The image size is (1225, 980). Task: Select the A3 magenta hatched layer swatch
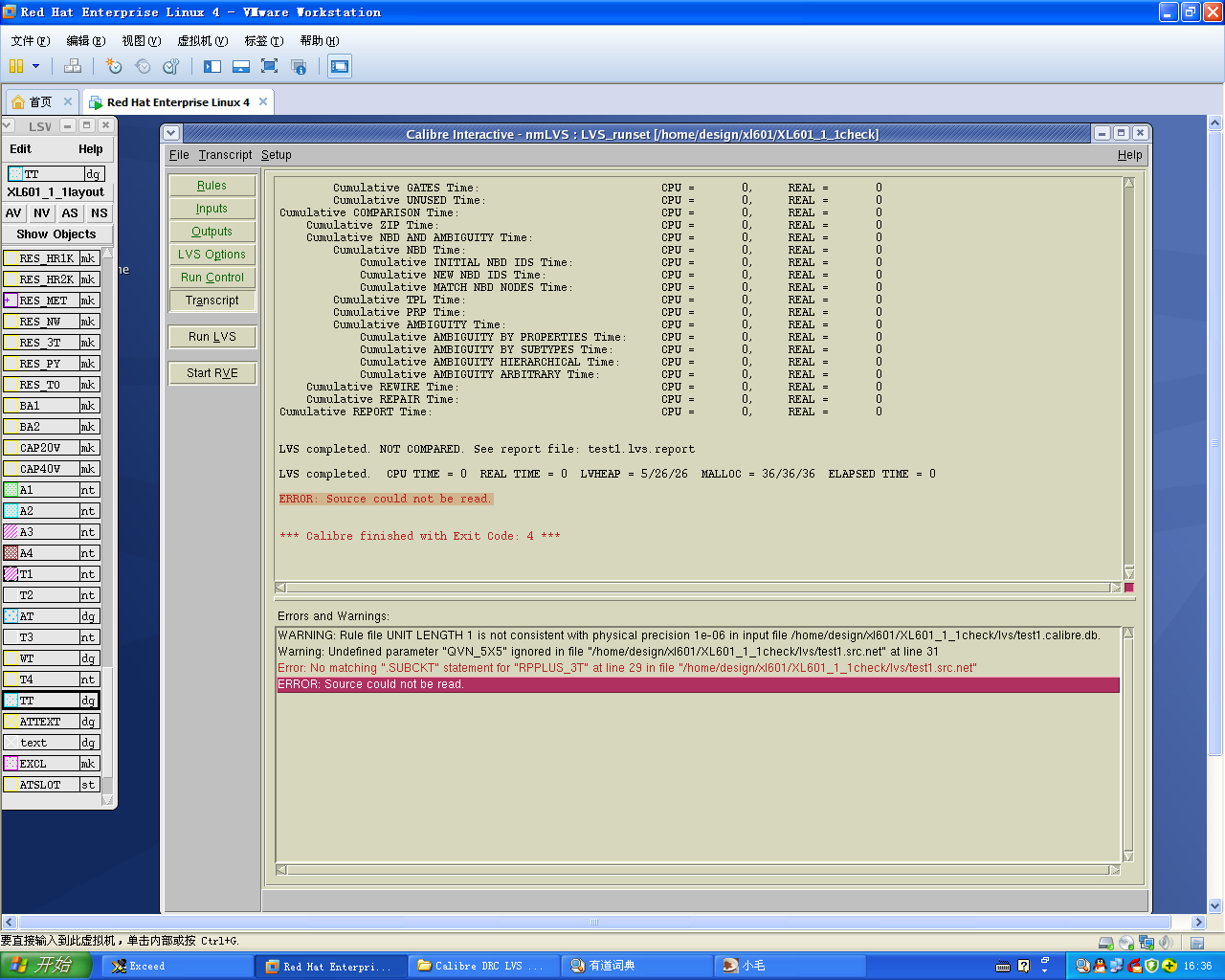(11, 532)
